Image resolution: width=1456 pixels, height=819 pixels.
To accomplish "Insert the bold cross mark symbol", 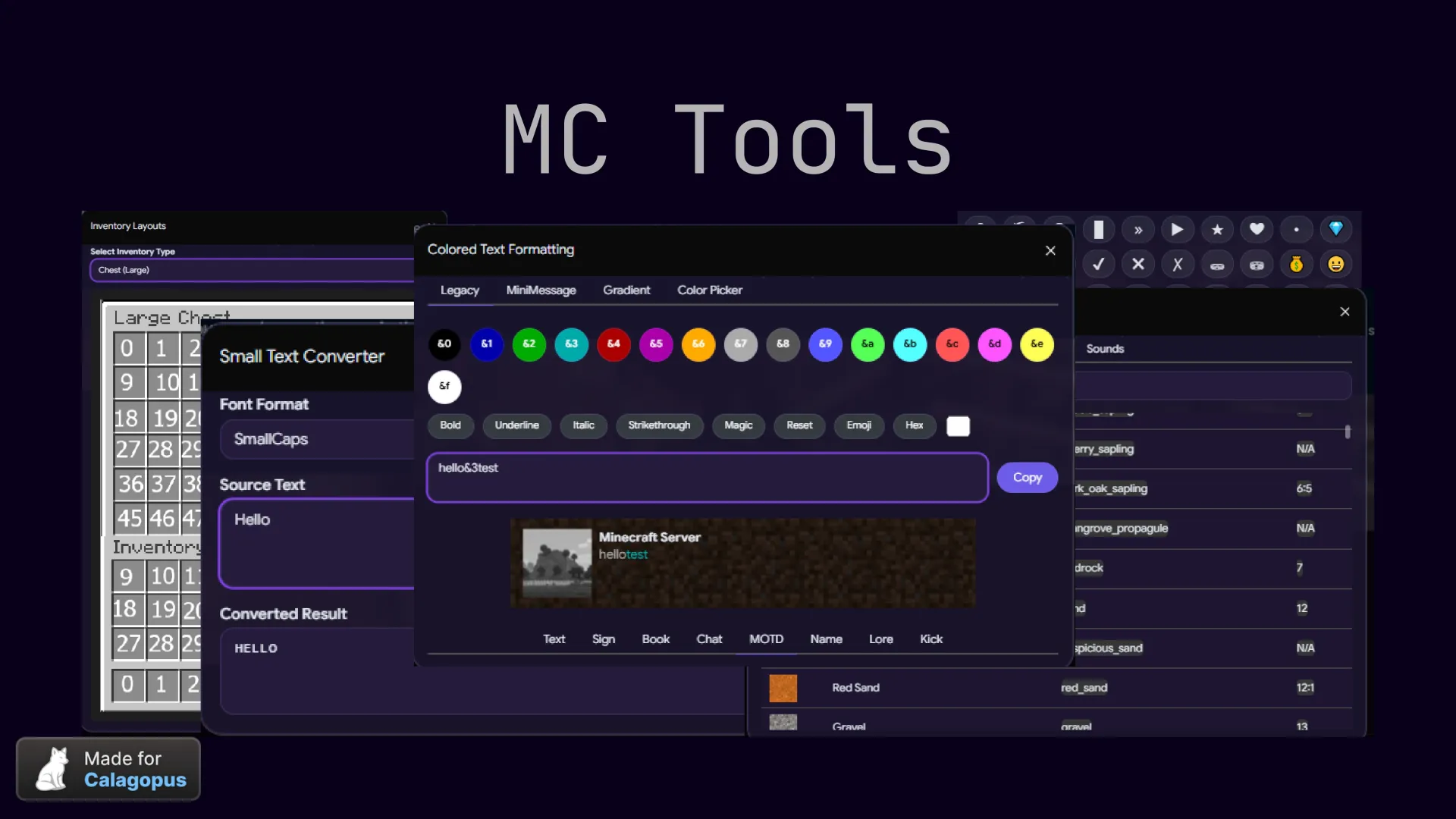I will click(1138, 265).
